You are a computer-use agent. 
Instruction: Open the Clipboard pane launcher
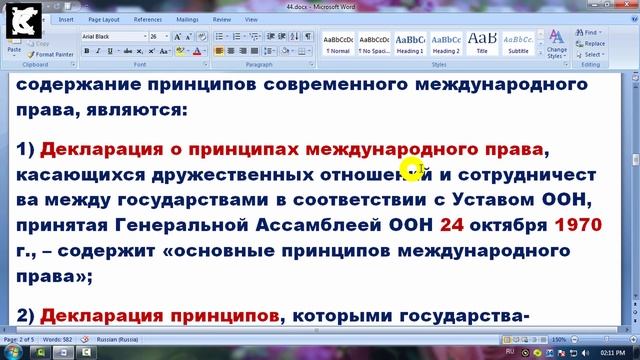point(73,64)
